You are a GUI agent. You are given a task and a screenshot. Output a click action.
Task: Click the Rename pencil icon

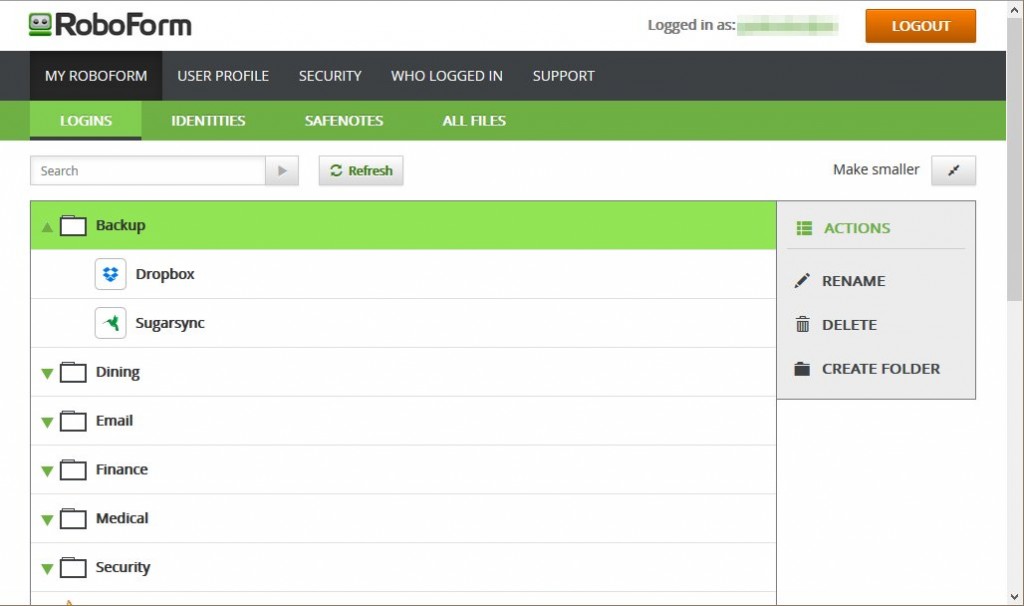(802, 281)
